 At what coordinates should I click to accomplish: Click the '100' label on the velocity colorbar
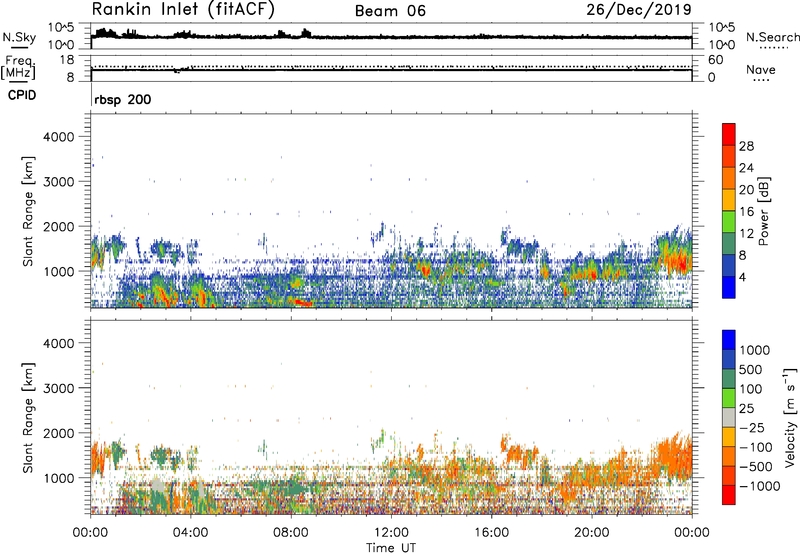click(751, 389)
